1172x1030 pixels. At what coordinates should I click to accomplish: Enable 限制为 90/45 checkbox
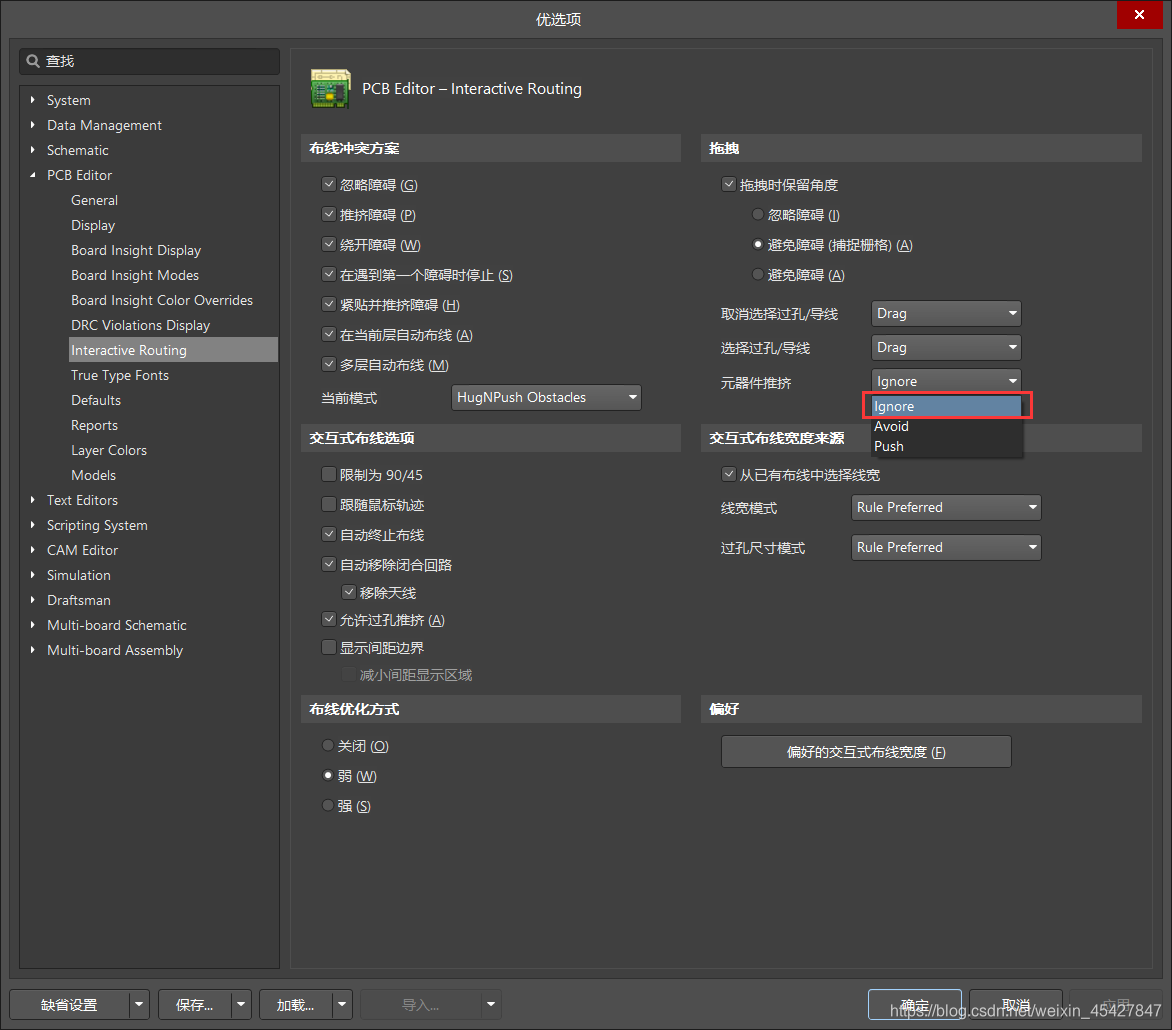[329, 474]
